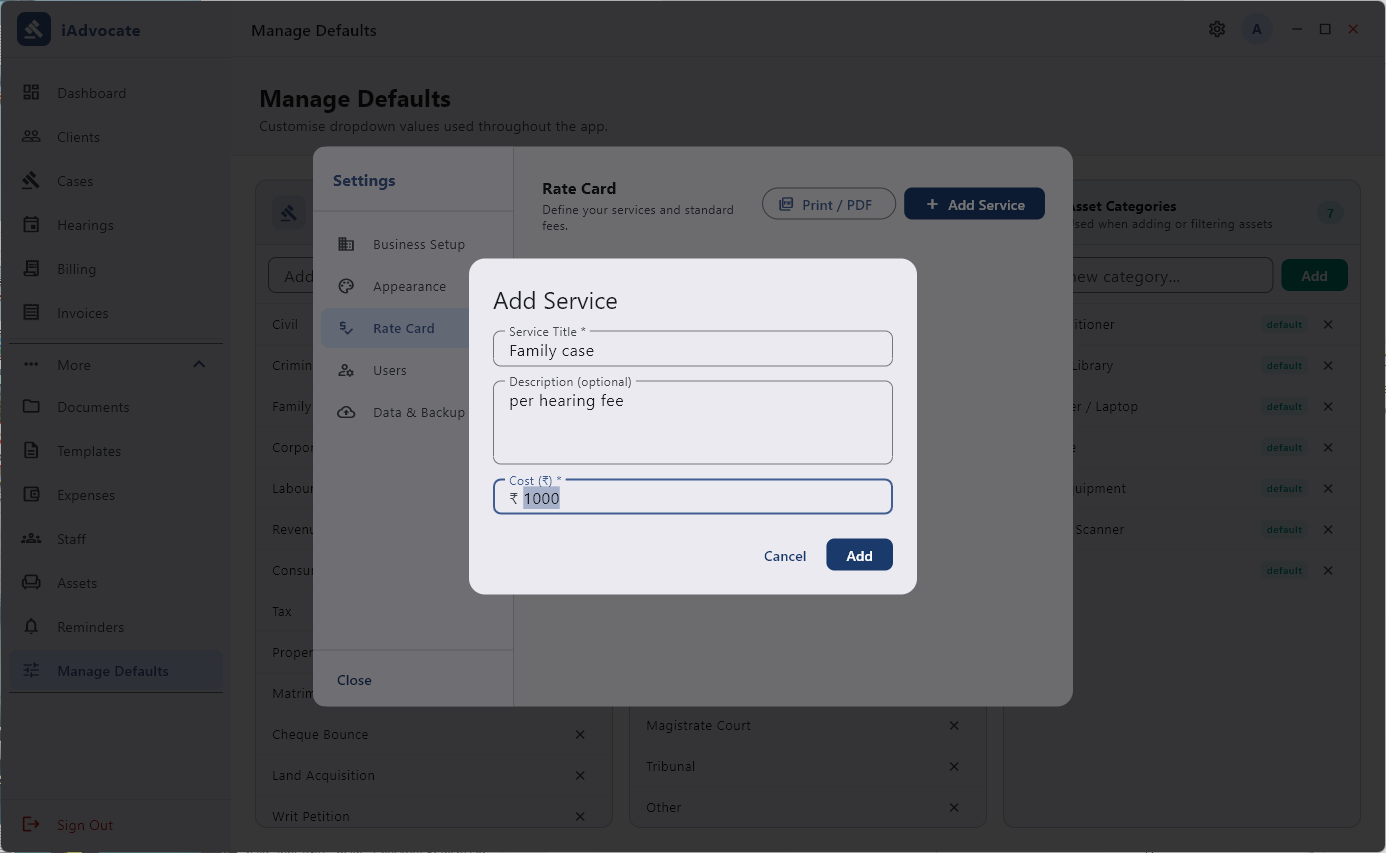Open the three-dots More menu
The image size is (1386, 853).
[x=31, y=364]
